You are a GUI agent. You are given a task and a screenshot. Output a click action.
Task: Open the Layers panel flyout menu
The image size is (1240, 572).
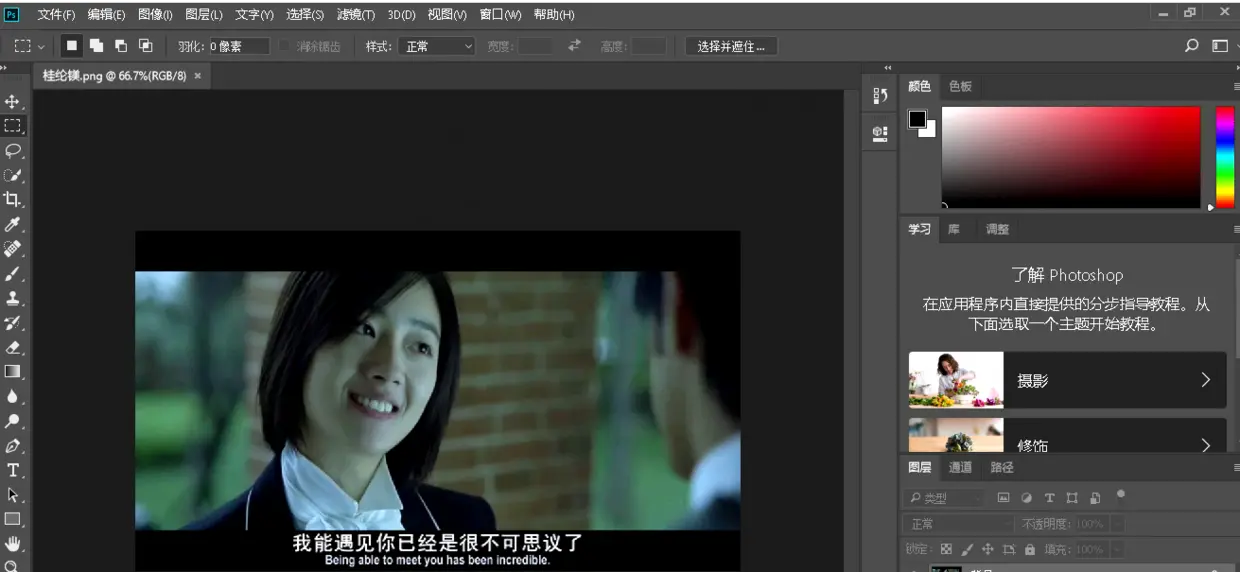pos(1236,467)
